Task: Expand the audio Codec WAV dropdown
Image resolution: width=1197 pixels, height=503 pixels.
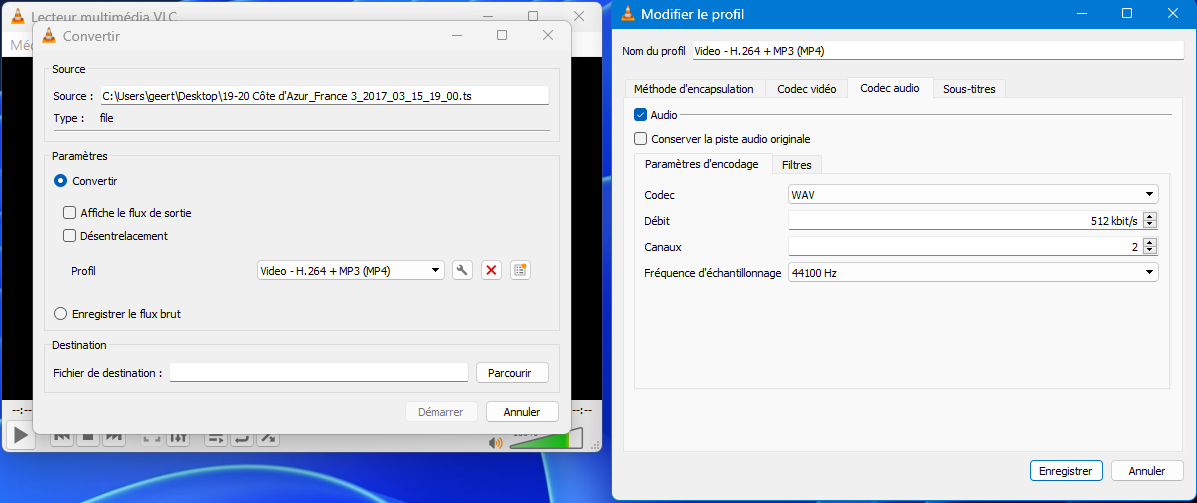Action: pyautogui.click(x=972, y=194)
